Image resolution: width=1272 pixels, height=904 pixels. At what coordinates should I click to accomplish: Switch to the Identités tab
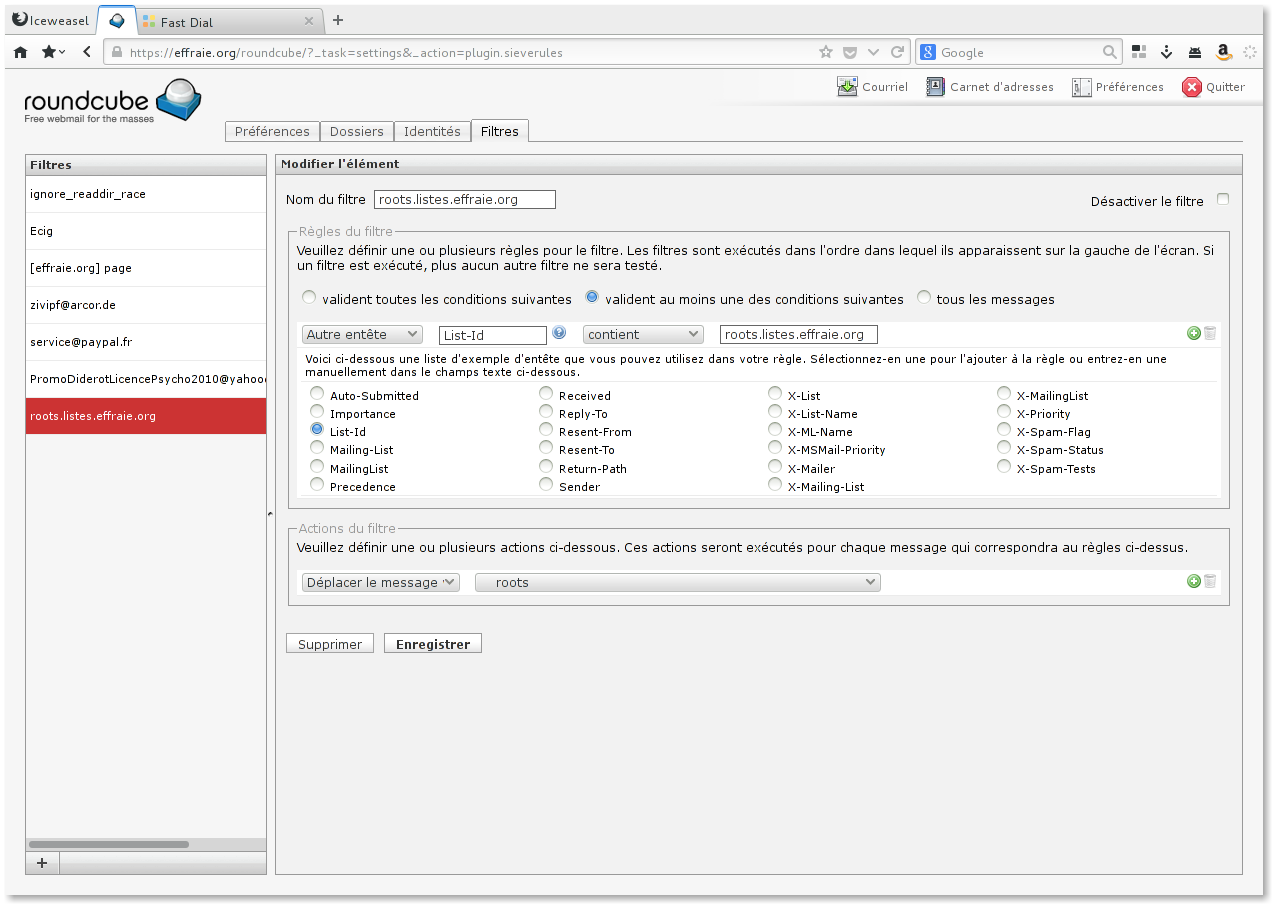[x=432, y=131]
